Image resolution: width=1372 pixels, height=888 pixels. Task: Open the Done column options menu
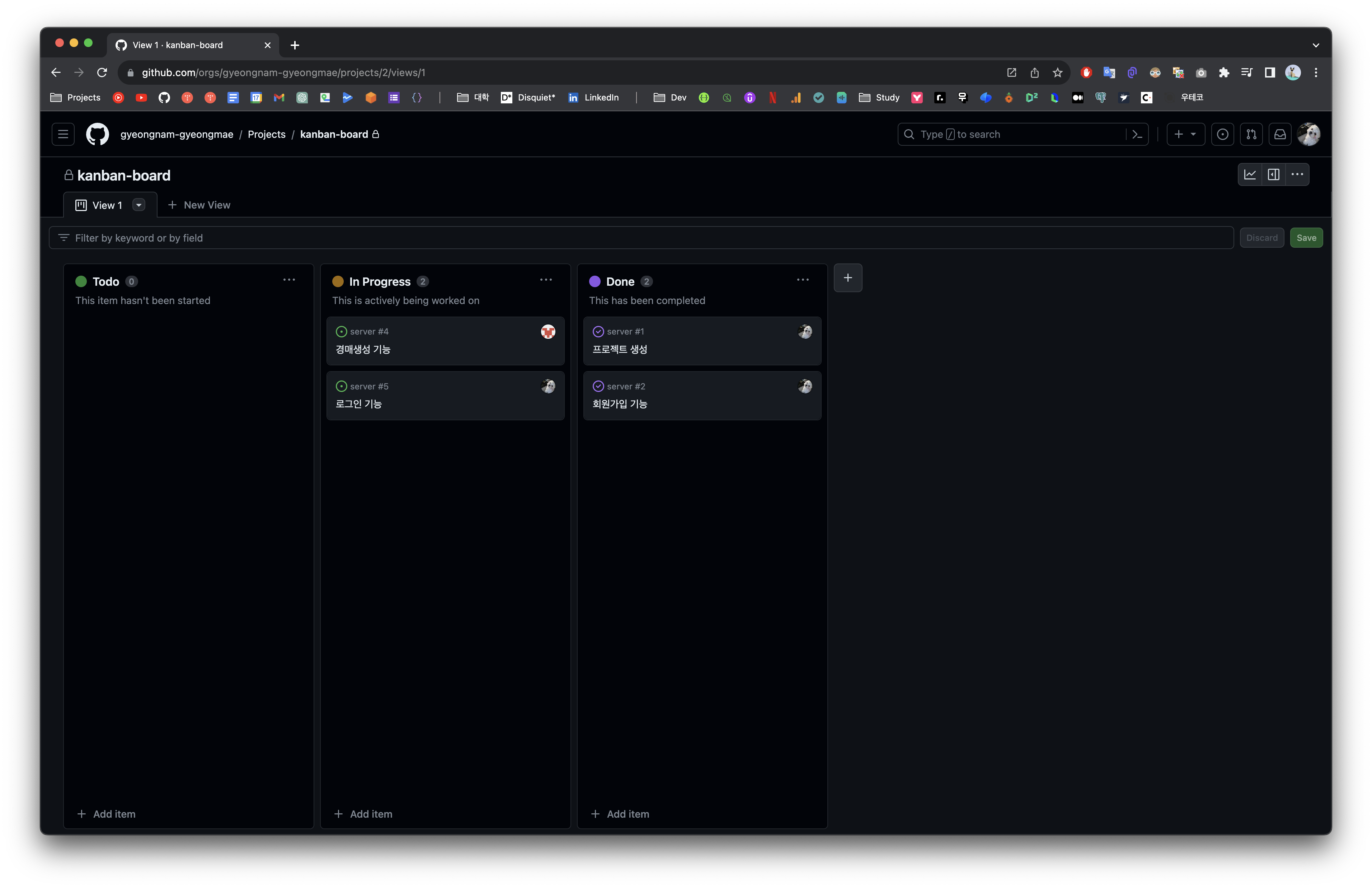tap(803, 280)
